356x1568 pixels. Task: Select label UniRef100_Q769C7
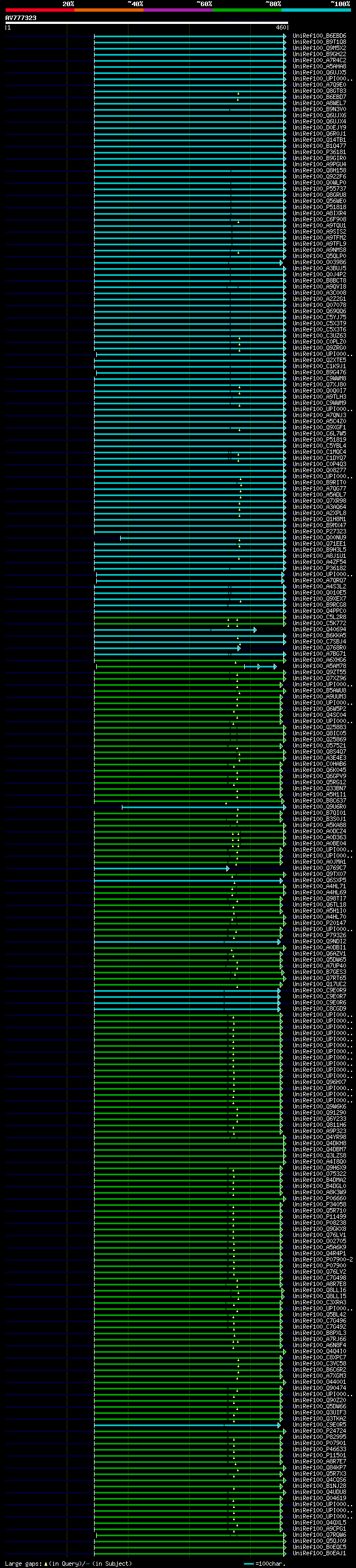319,868
